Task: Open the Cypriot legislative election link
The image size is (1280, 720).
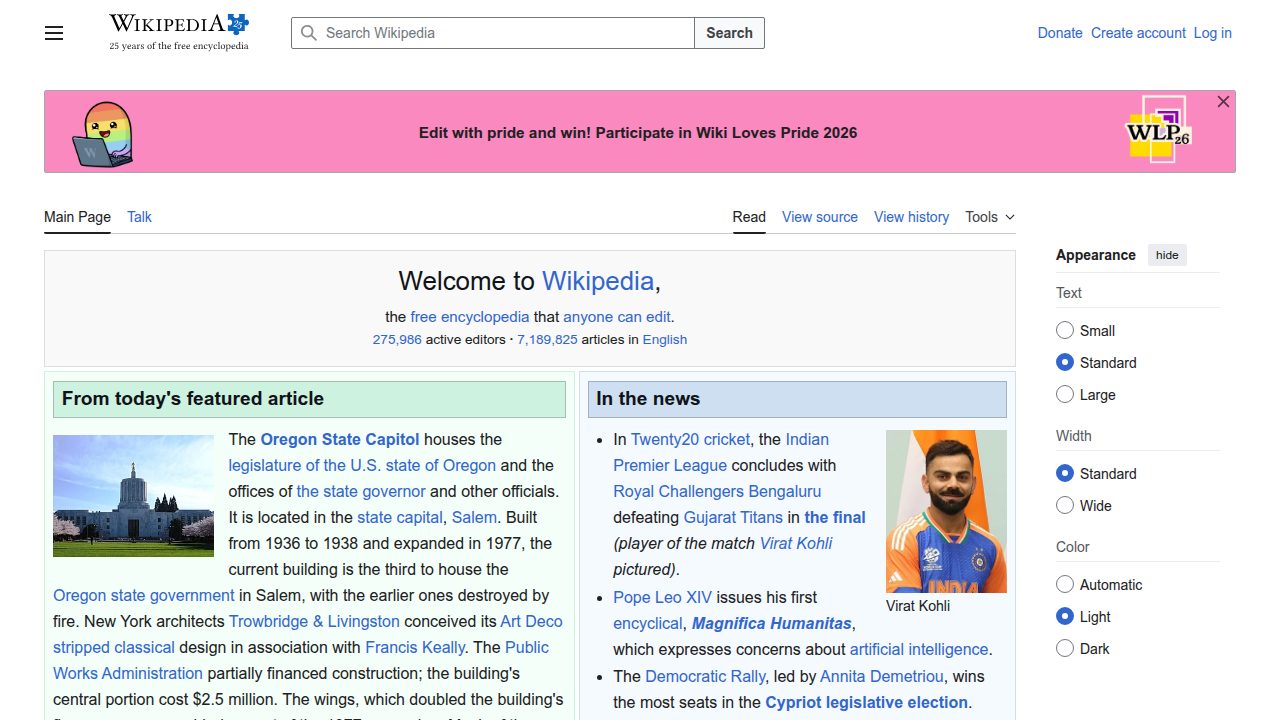Action: (x=866, y=702)
